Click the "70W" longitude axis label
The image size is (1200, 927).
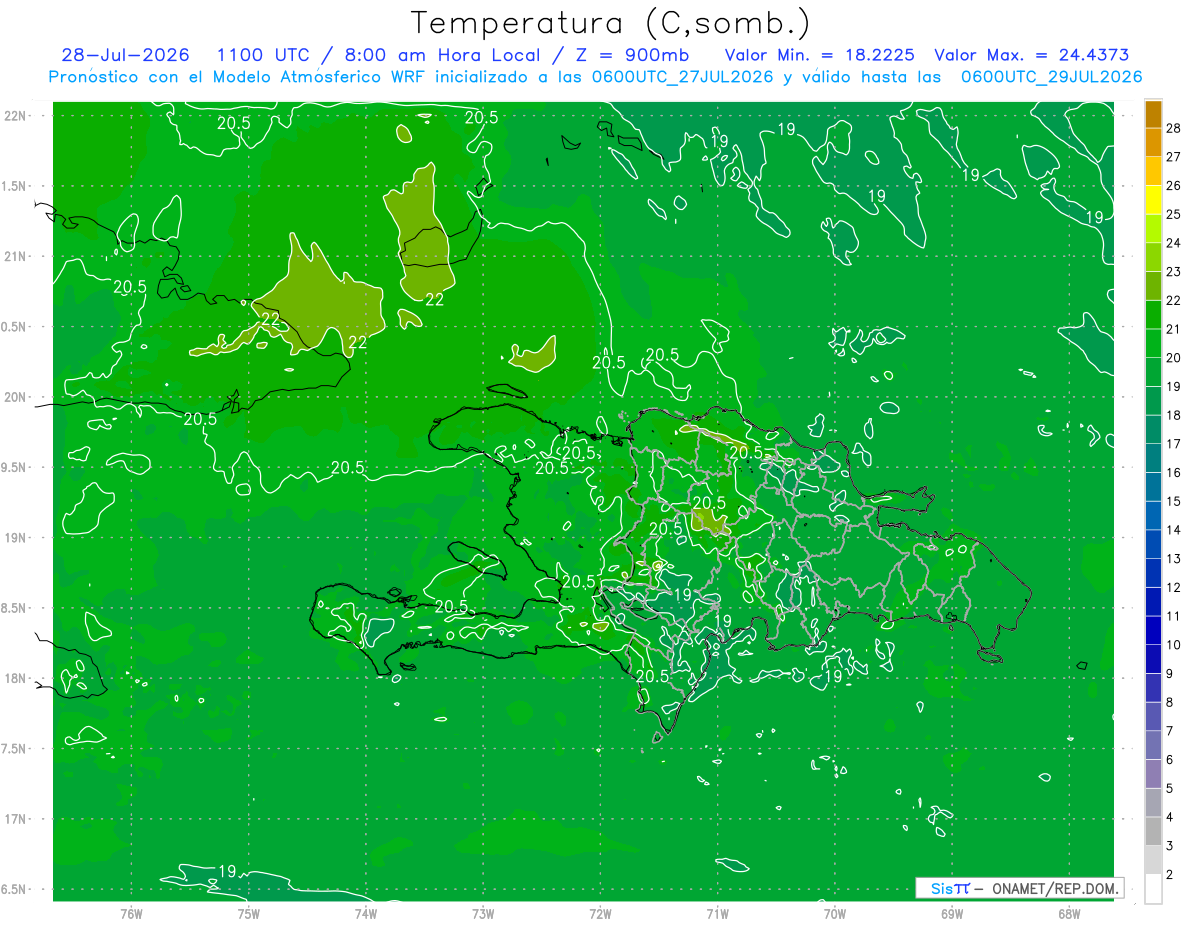pyautogui.click(x=834, y=914)
